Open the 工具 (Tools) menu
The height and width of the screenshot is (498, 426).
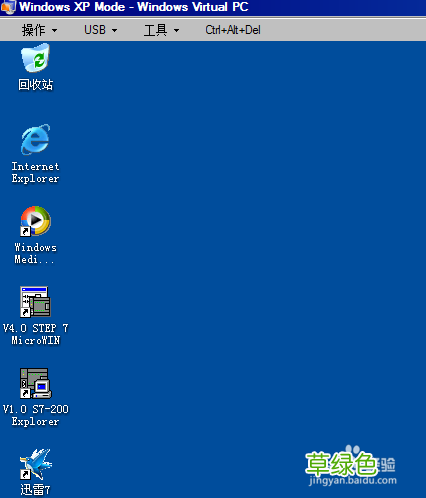click(x=161, y=30)
